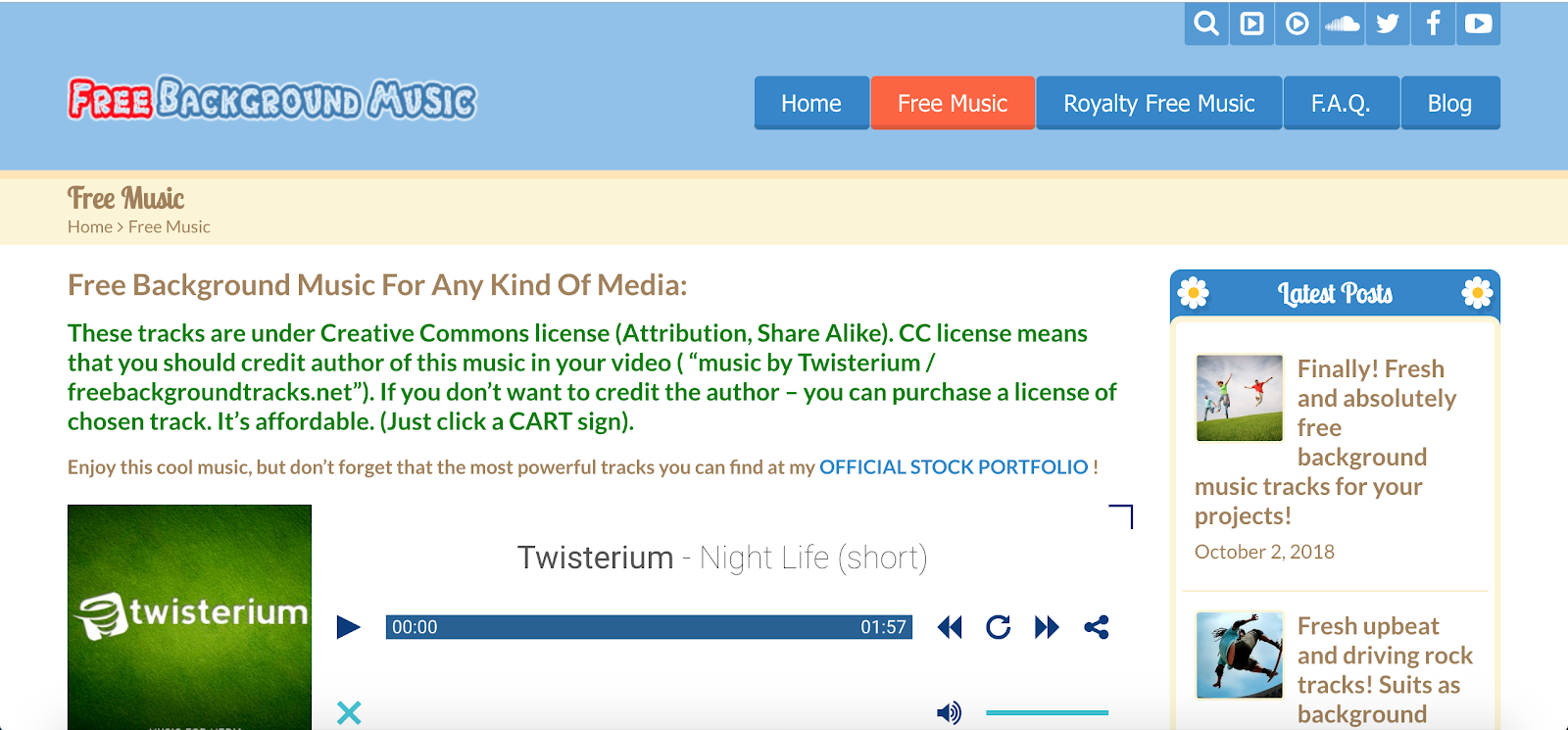Click the 'Free Background Music For Any Kind Of Media:' heading
Image resolution: width=1568 pixels, height=730 pixels.
(377, 285)
